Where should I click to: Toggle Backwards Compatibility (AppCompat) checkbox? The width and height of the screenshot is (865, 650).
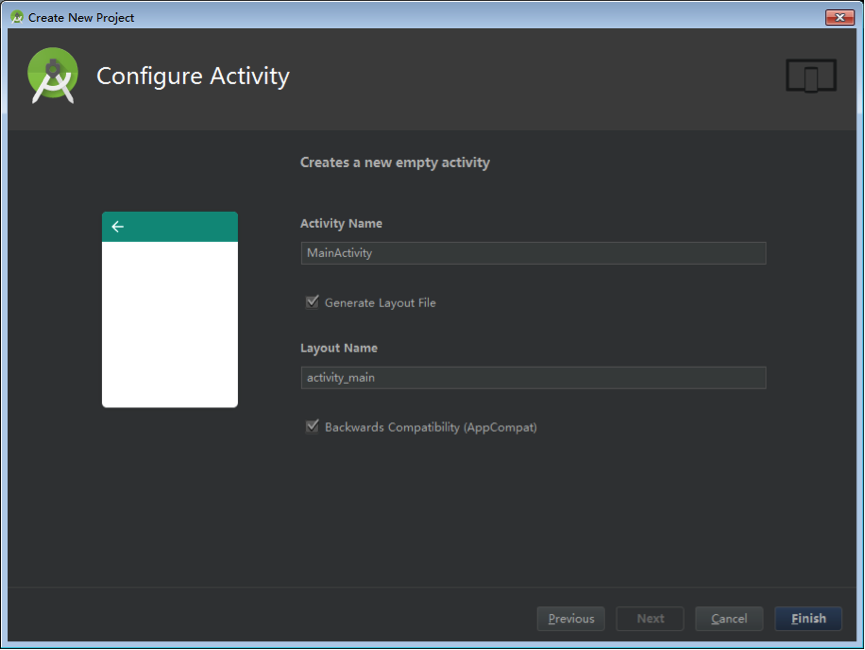tap(312, 427)
